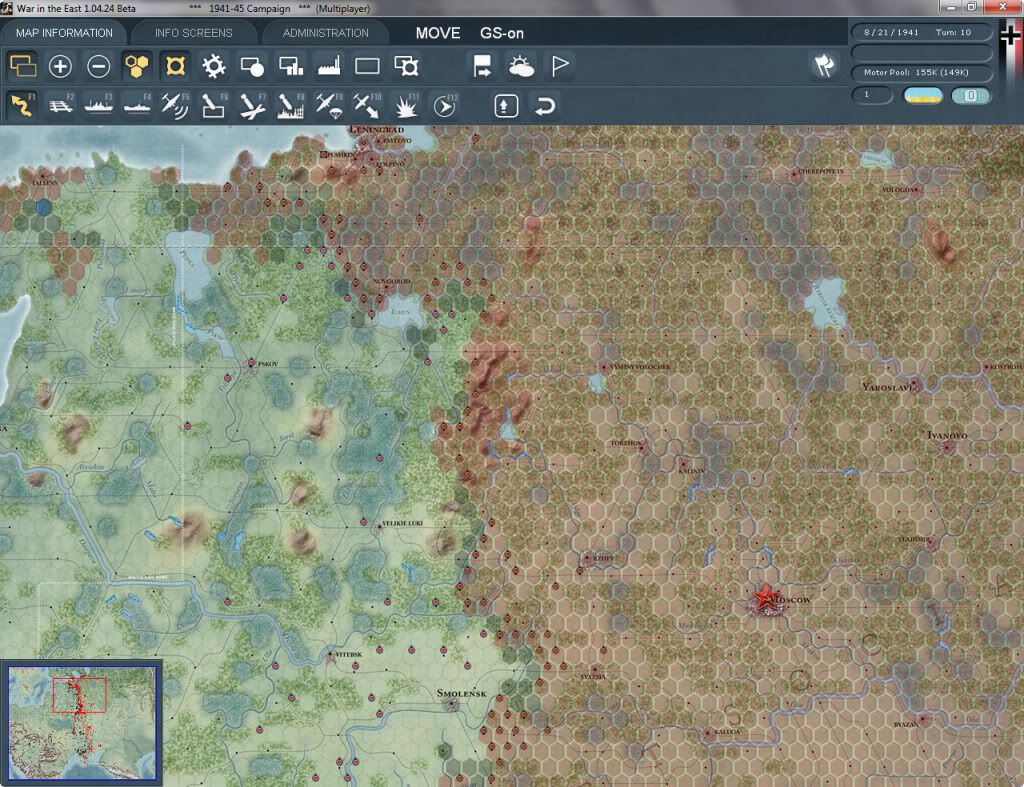1024x787 pixels.
Task: Open the weather sun-and-cloud icon
Action: (x=521, y=66)
